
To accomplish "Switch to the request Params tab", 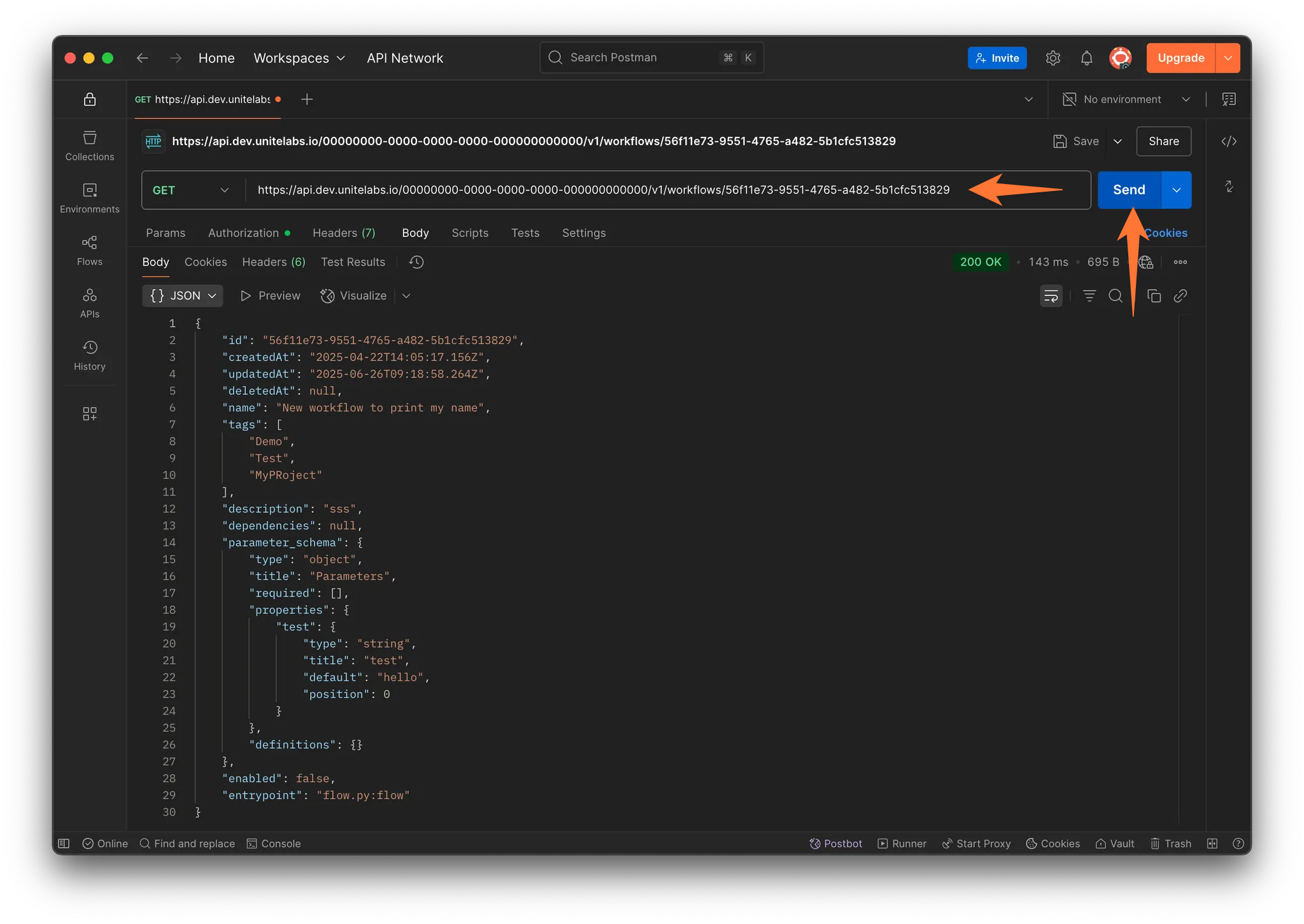I will tap(166, 233).
